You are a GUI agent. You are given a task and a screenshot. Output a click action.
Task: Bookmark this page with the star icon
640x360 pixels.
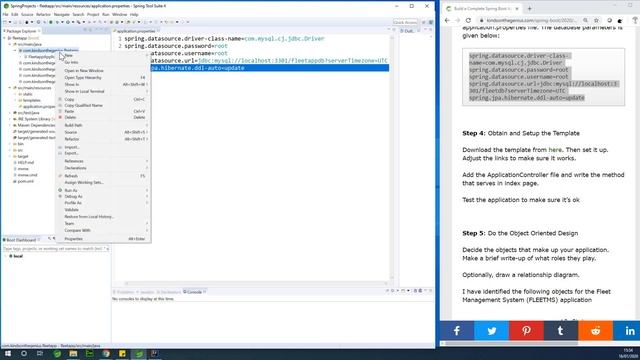click(x=596, y=20)
